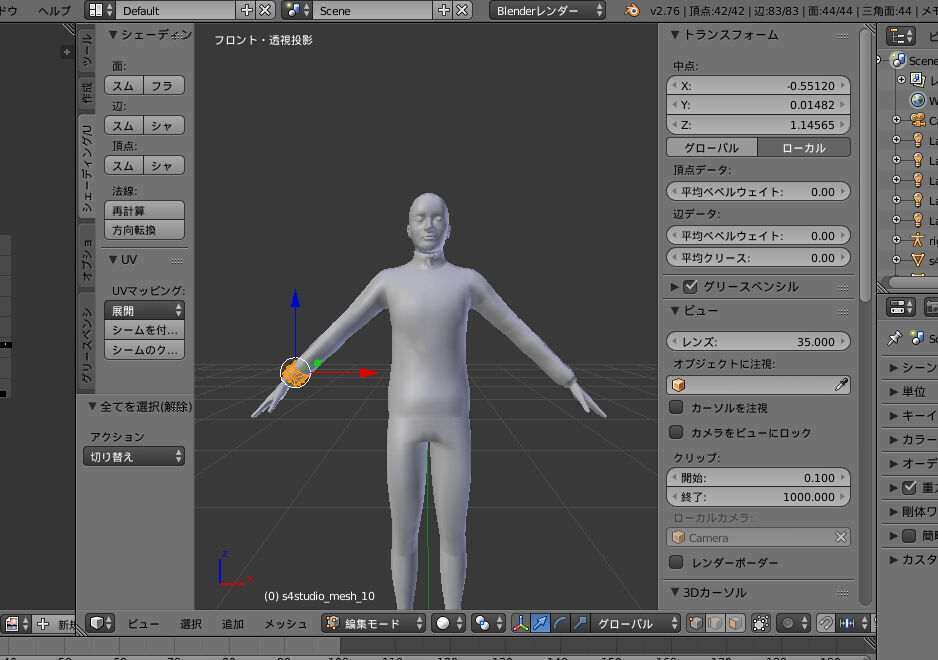The image size is (938, 660).
Task: Select the rig armature icon in outliner
Action: click(918, 240)
